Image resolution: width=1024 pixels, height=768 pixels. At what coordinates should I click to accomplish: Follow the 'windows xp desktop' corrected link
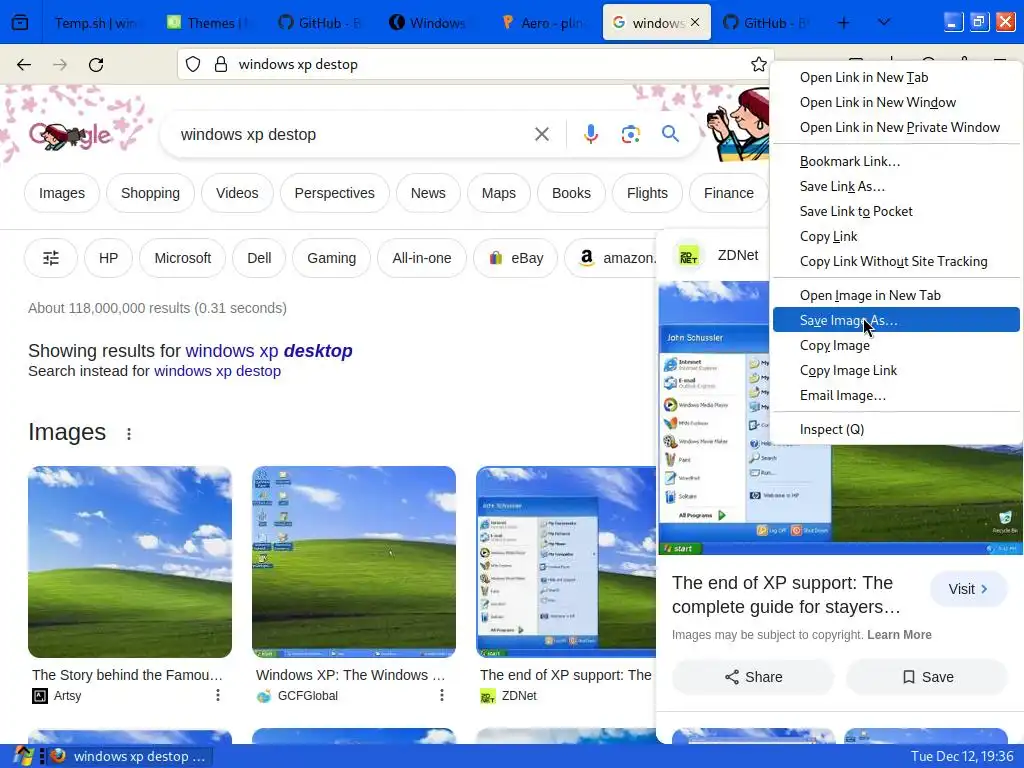(269, 351)
